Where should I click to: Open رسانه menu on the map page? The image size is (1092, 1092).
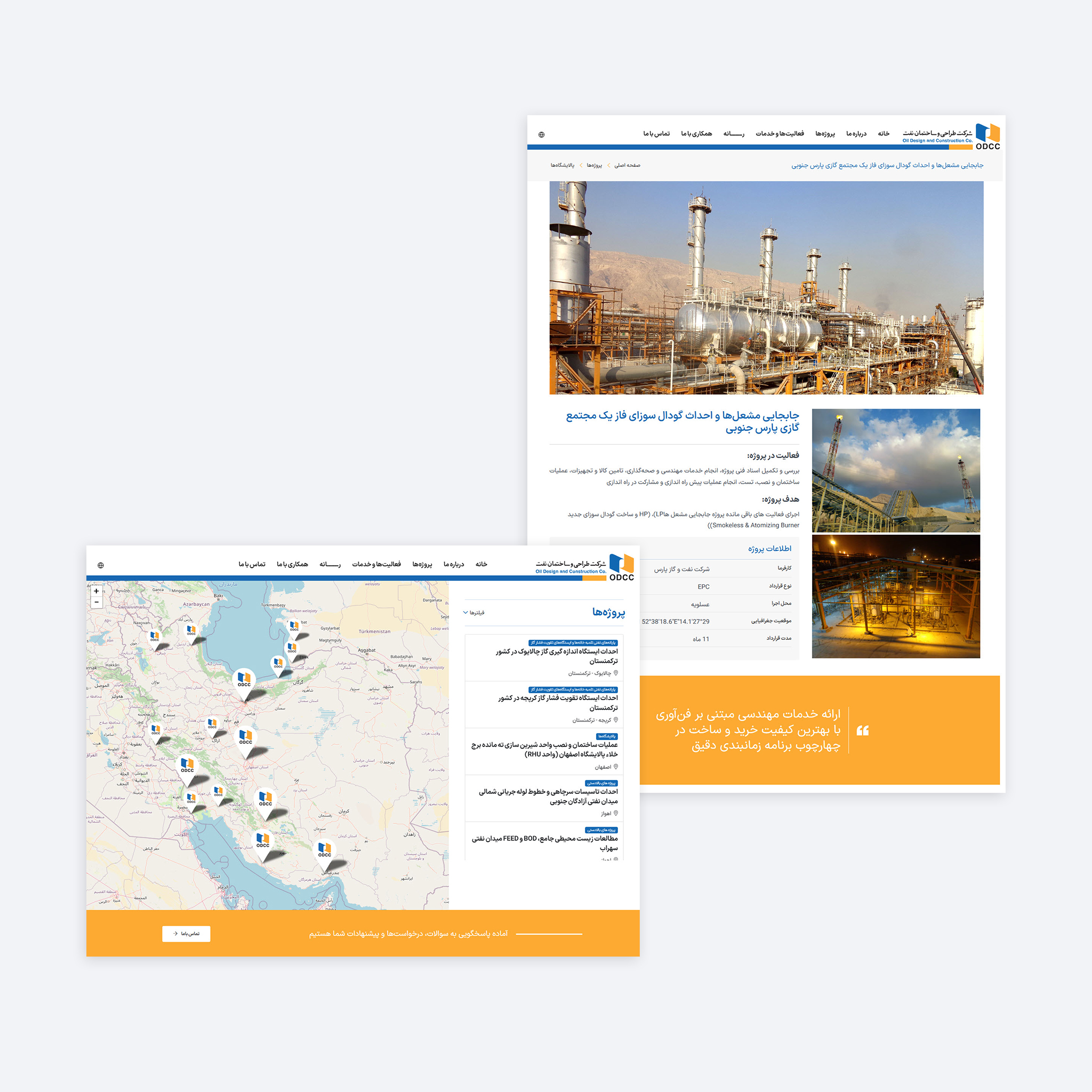click(330, 564)
